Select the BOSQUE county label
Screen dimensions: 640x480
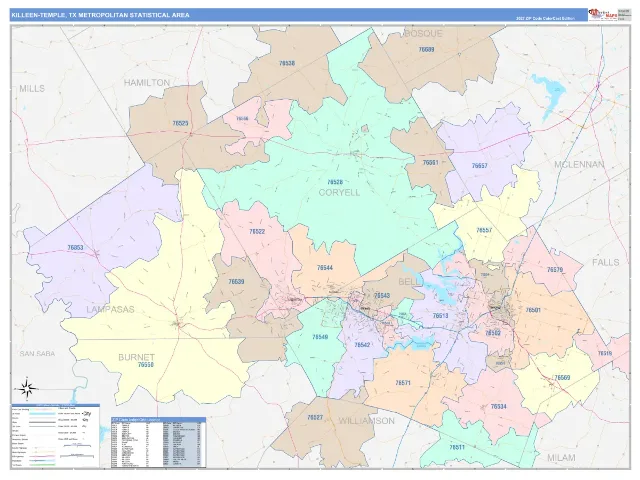(423, 33)
